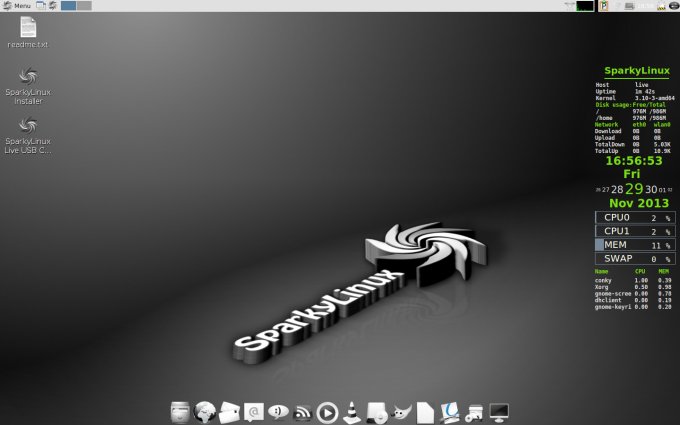Open the package installer box-with-disc dock icon
Screen dimensions: 680x425
pos(474,413)
